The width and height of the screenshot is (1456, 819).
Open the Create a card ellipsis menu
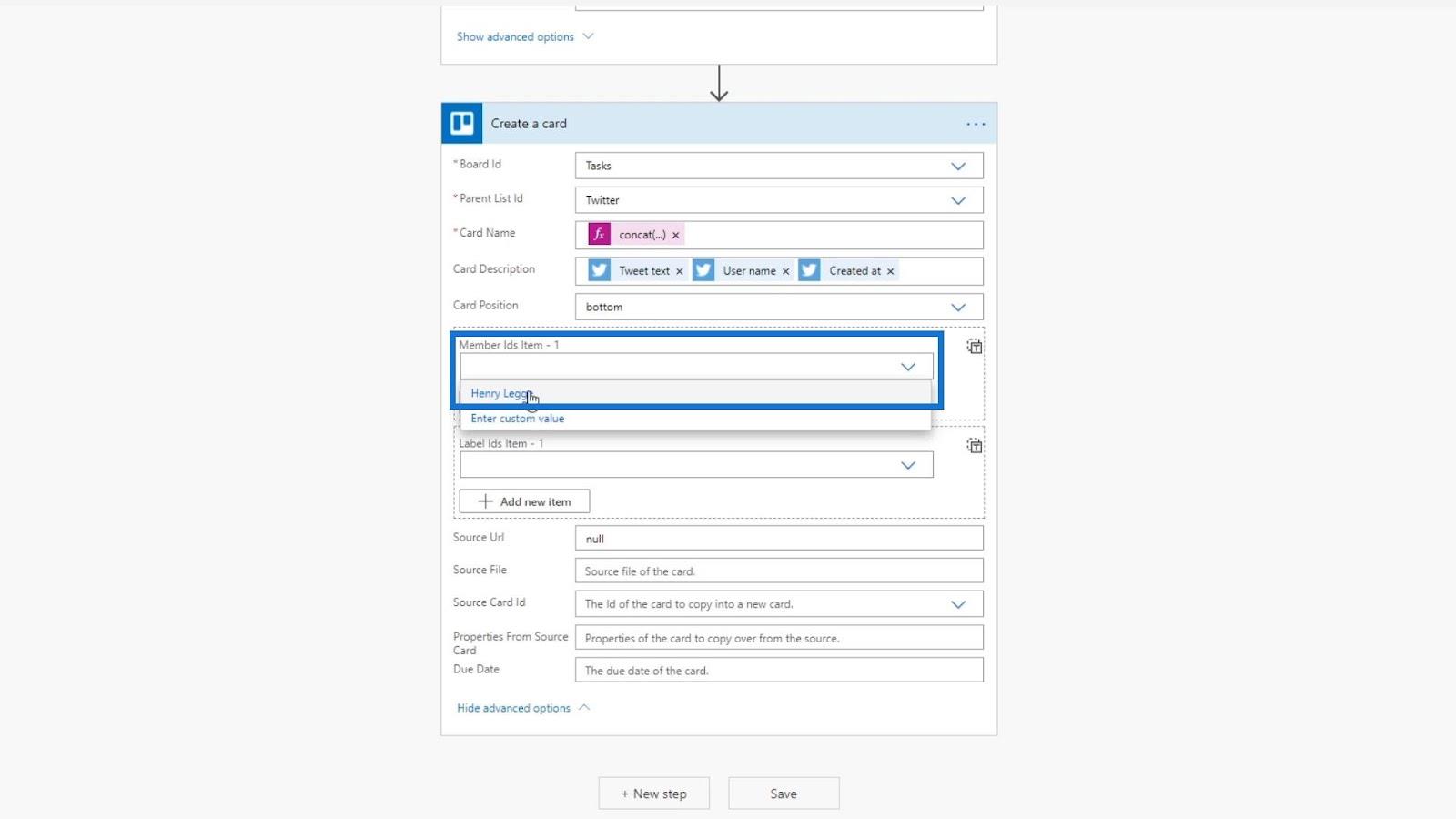point(976,124)
